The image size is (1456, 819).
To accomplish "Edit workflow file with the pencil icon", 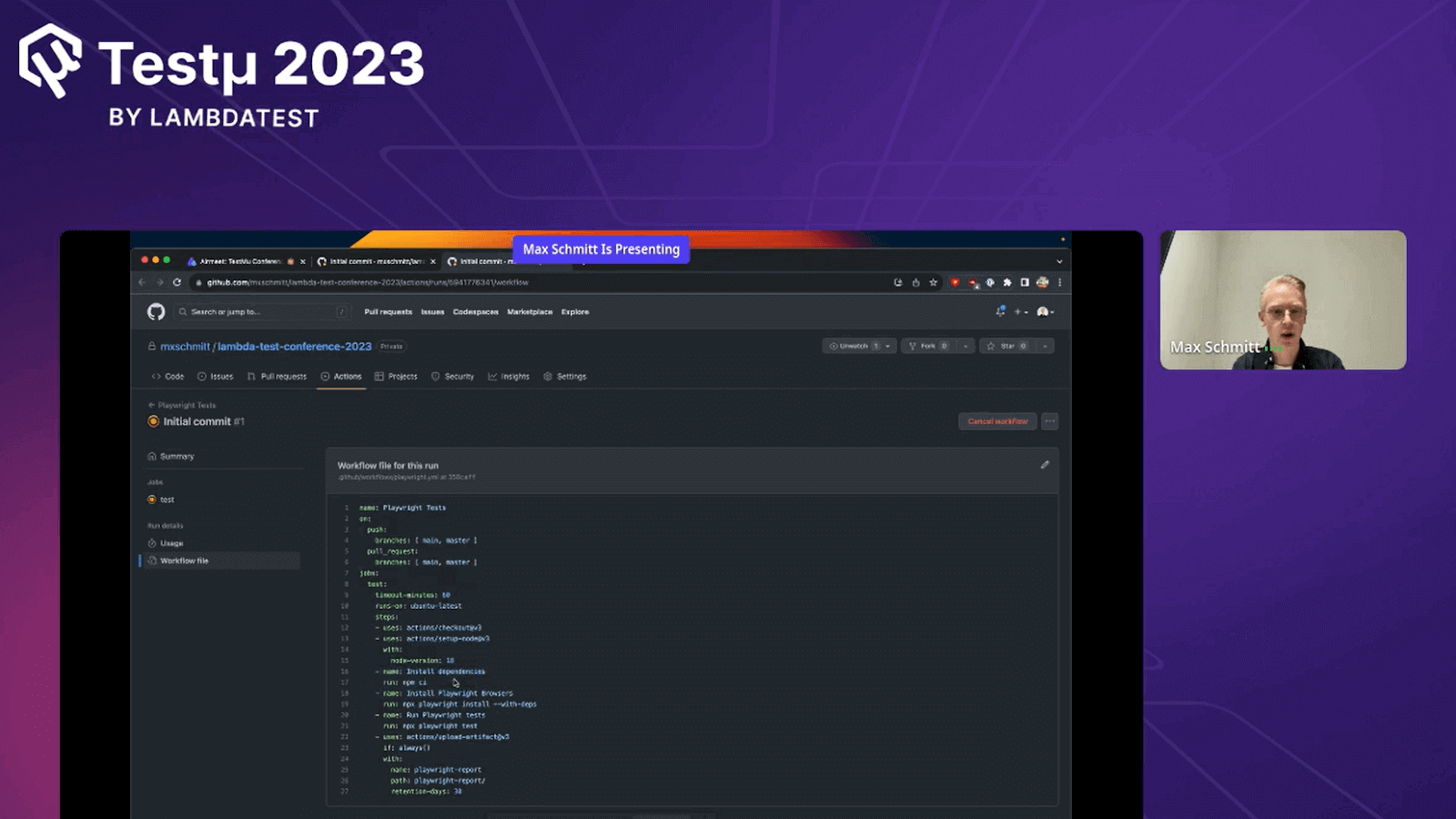I will coord(1045,465).
